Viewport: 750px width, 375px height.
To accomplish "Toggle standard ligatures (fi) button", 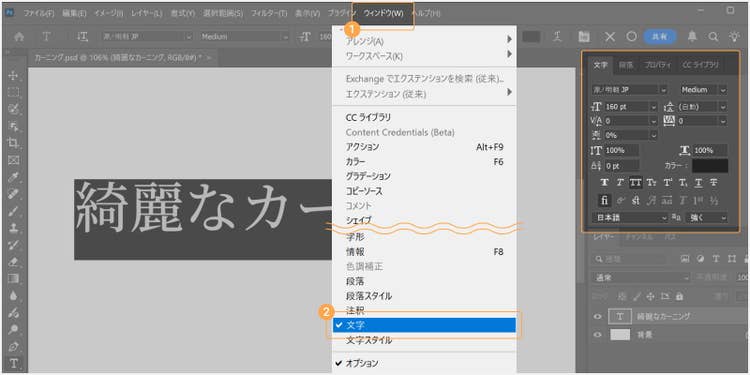I will pos(605,201).
